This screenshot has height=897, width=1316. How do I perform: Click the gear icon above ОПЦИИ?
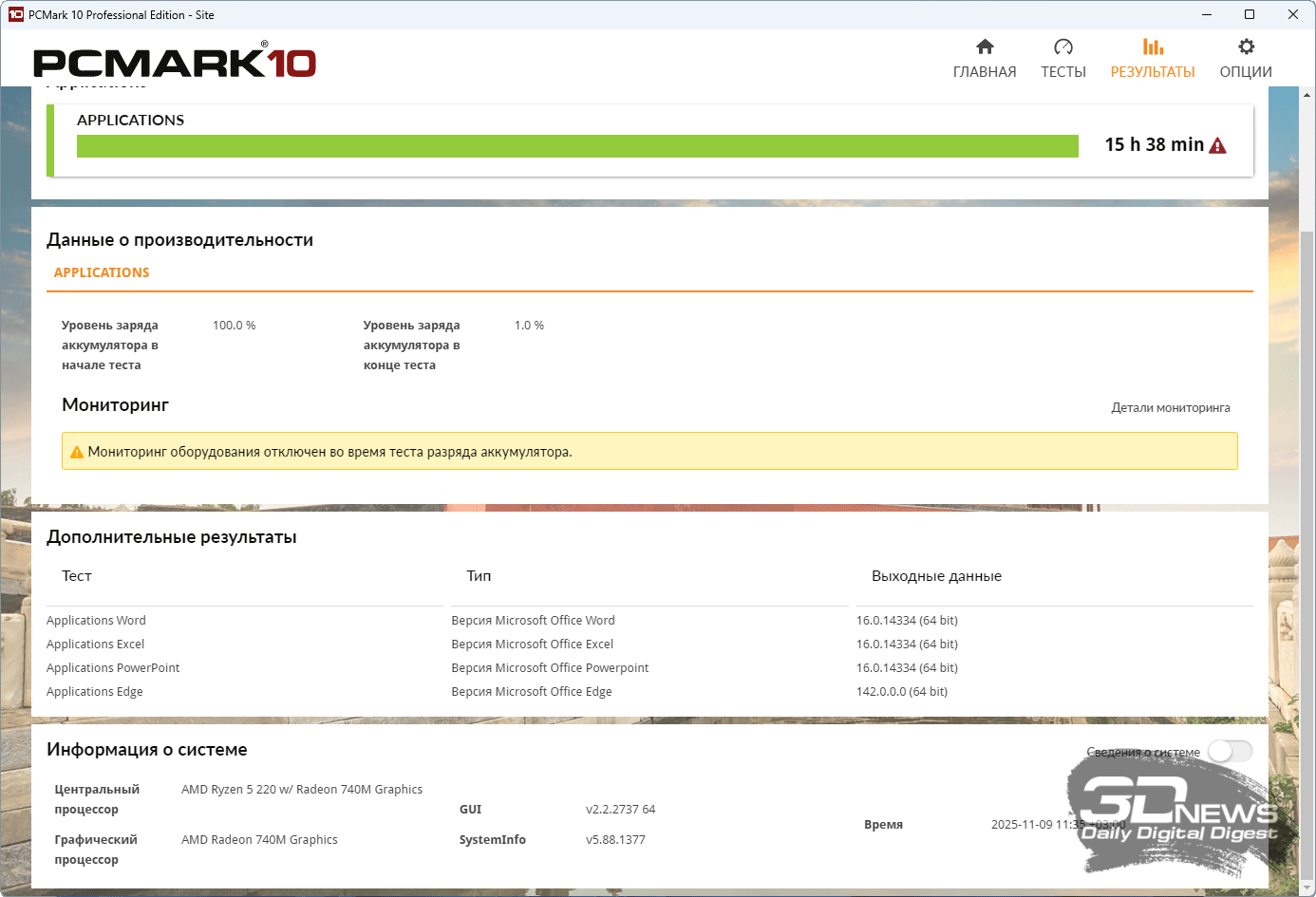point(1246,47)
